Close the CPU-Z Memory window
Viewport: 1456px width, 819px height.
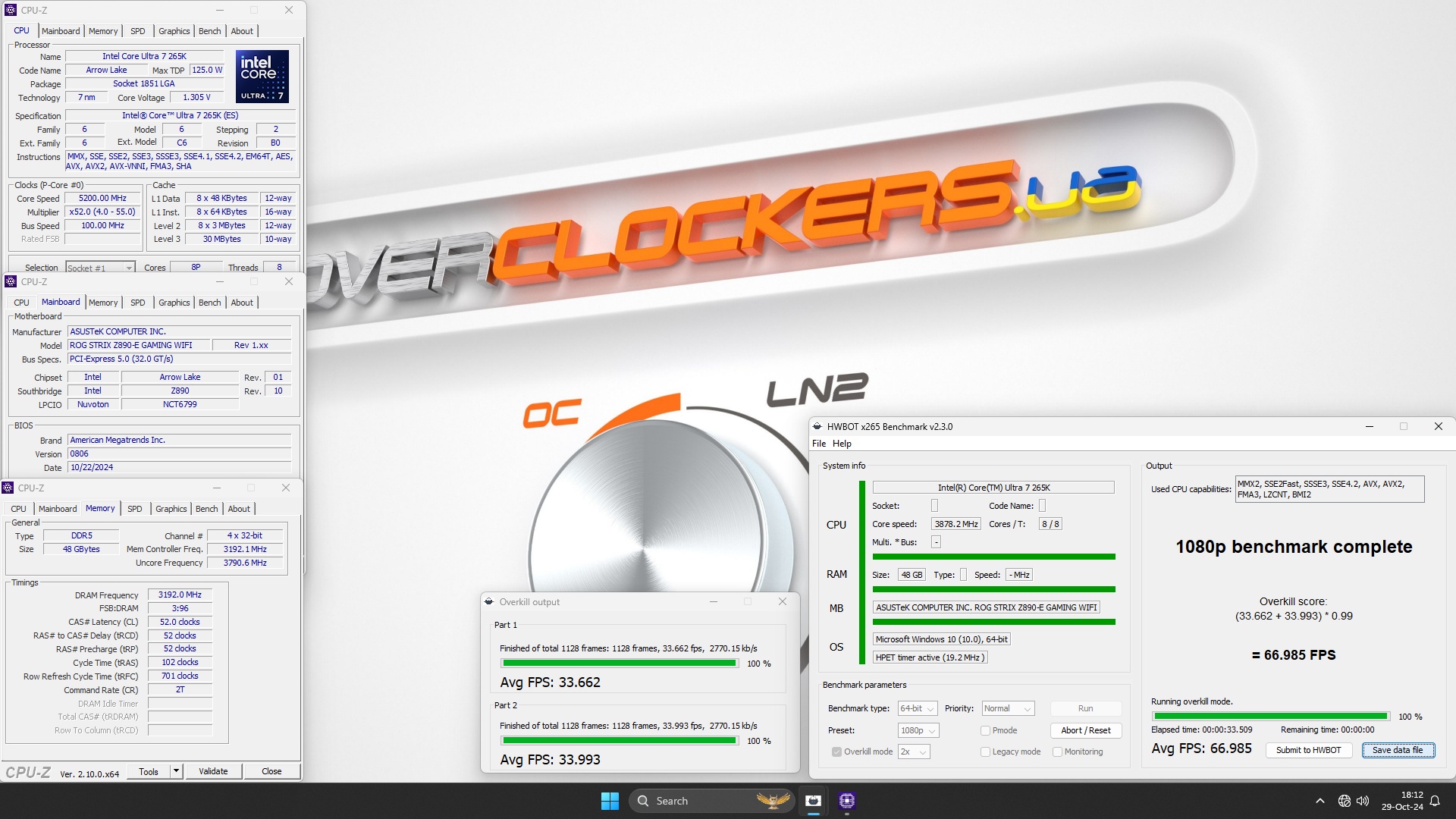click(x=286, y=488)
